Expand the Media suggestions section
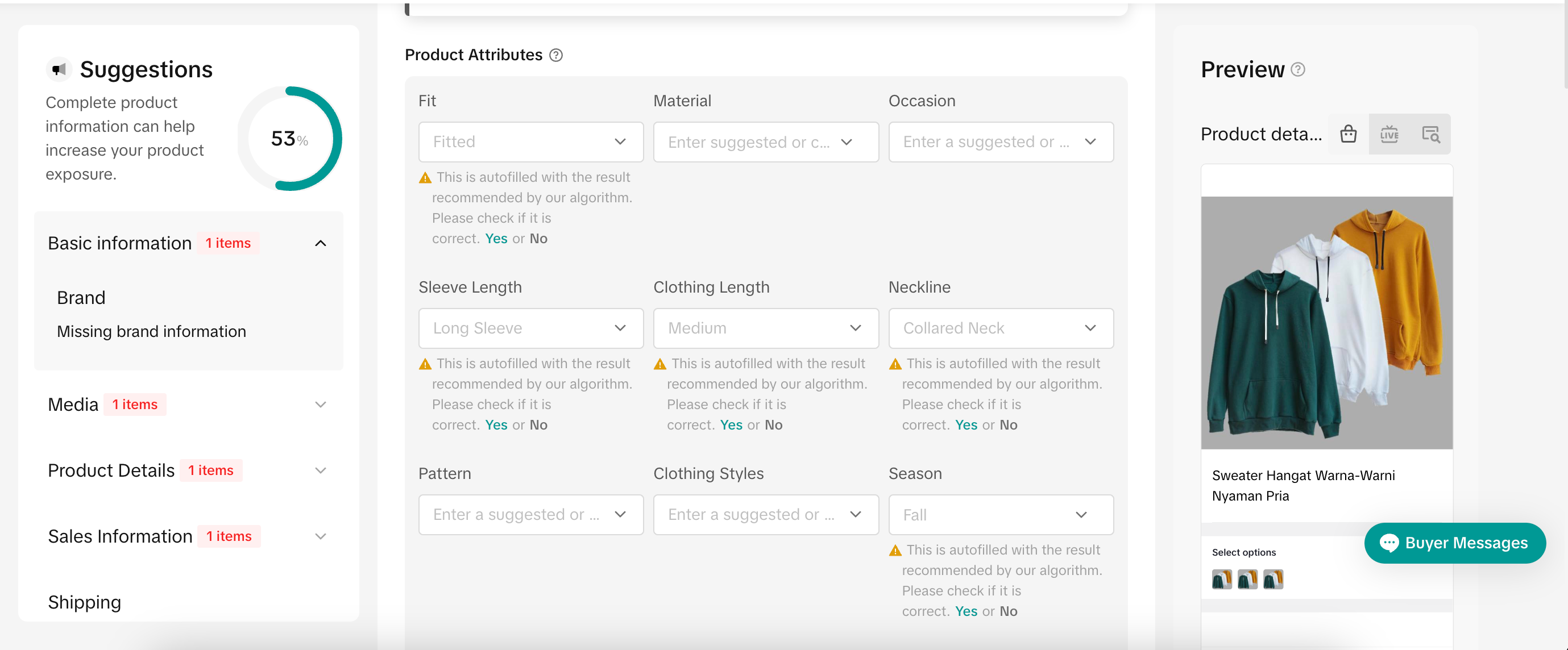The height and width of the screenshot is (650, 1568). tap(320, 405)
